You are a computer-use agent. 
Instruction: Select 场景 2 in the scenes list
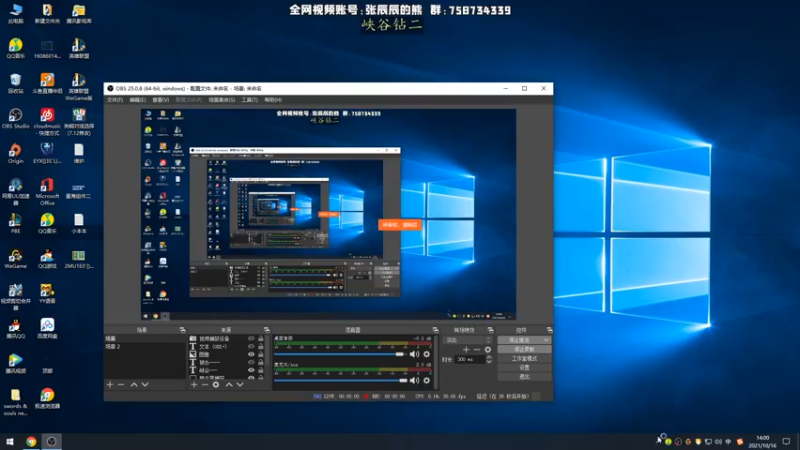coord(145,346)
